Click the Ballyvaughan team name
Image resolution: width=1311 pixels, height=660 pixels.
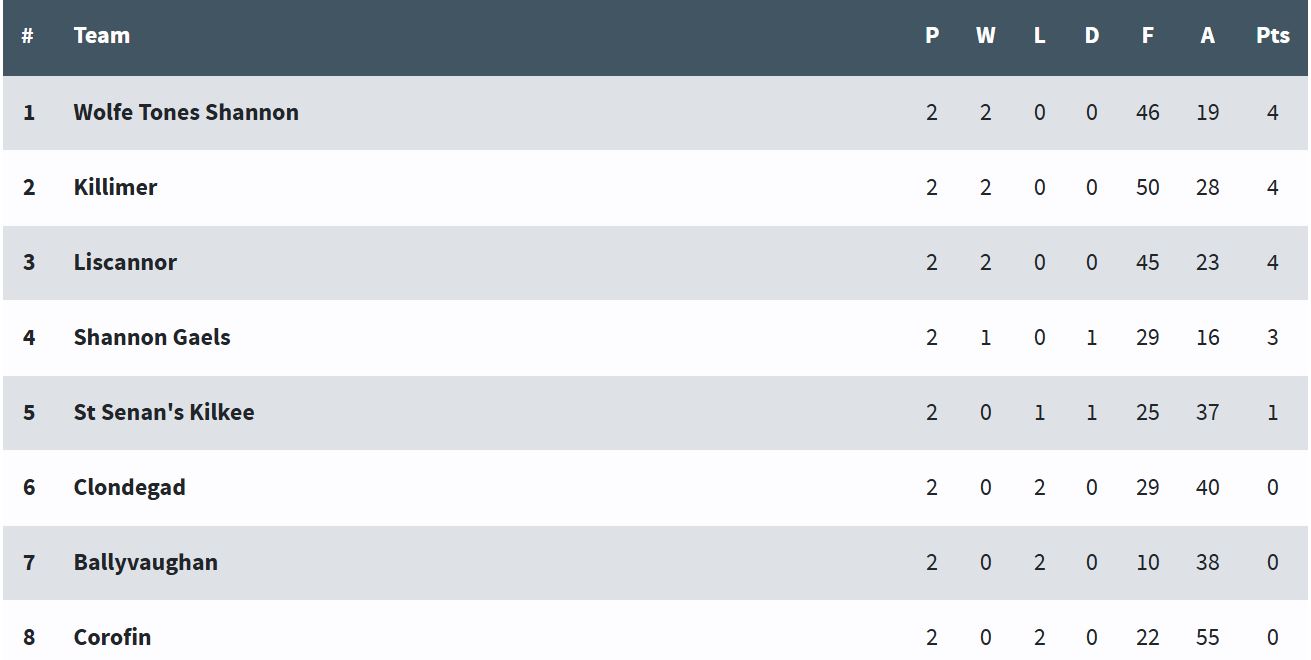146,562
